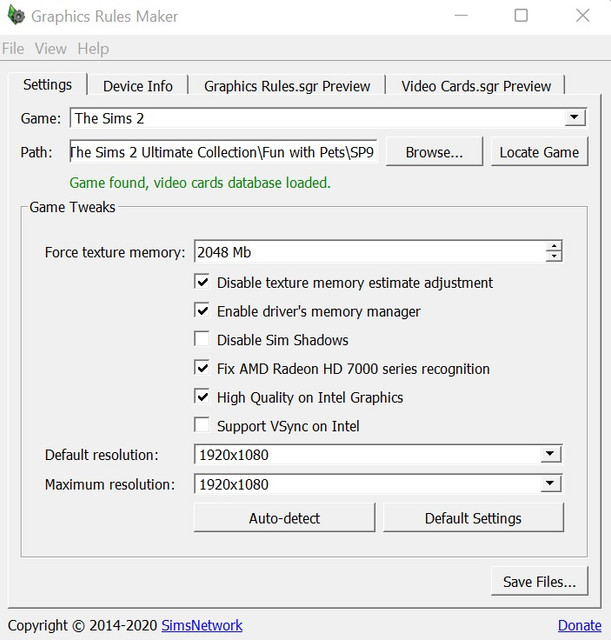Open the Donate link

click(579, 625)
